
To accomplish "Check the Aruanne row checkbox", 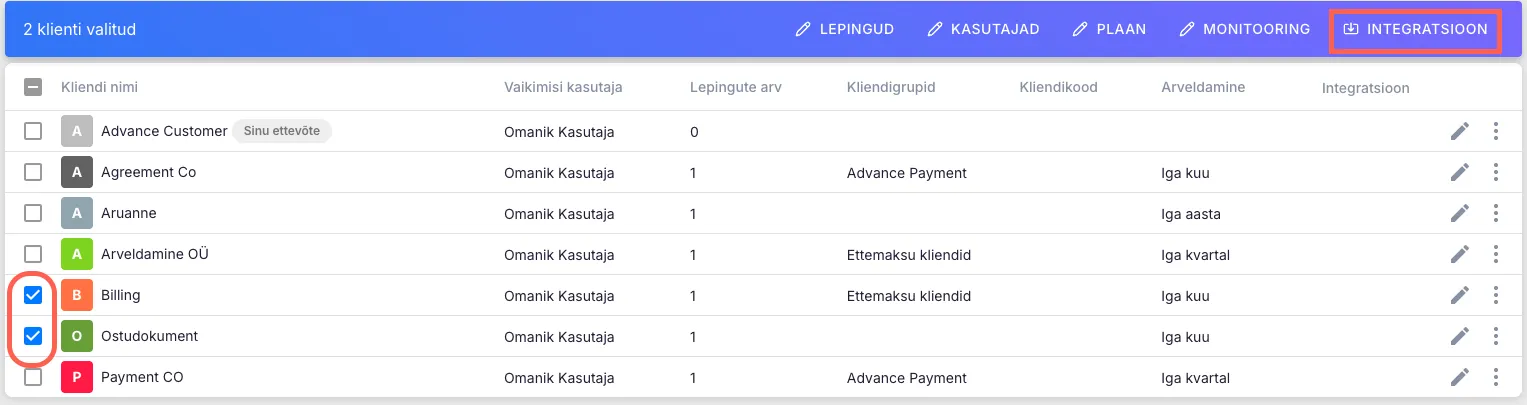I will pyautogui.click(x=33, y=213).
